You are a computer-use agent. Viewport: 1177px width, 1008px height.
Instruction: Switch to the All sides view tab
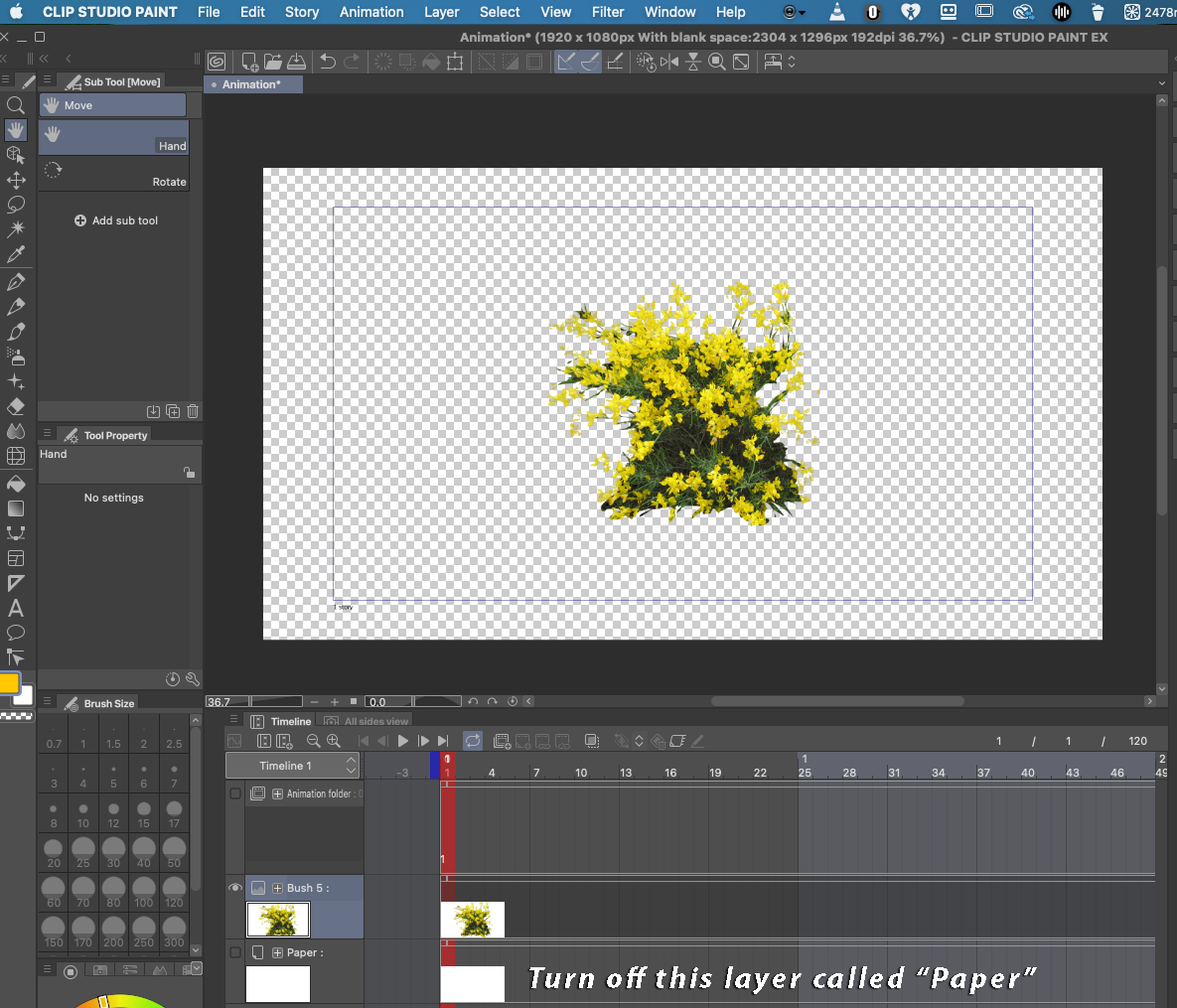[368, 721]
